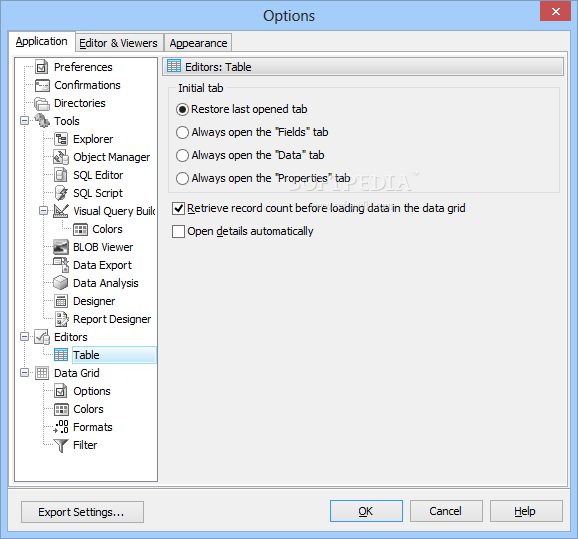The width and height of the screenshot is (578, 539).
Task: Select Table label under Editors
Action: (x=86, y=355)
